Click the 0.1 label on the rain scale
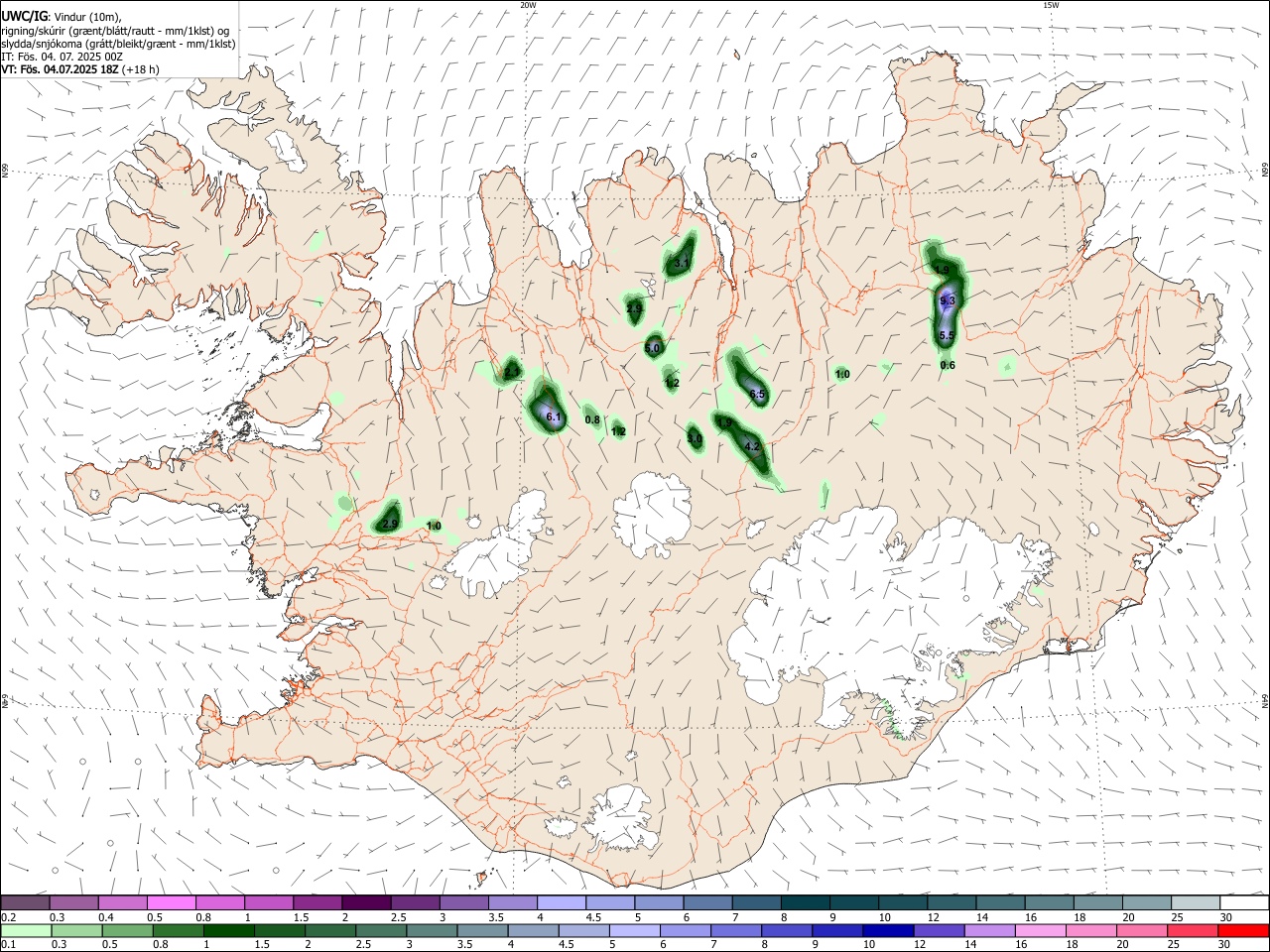The width and height of the screenshot is (1270, 952). 8,945
